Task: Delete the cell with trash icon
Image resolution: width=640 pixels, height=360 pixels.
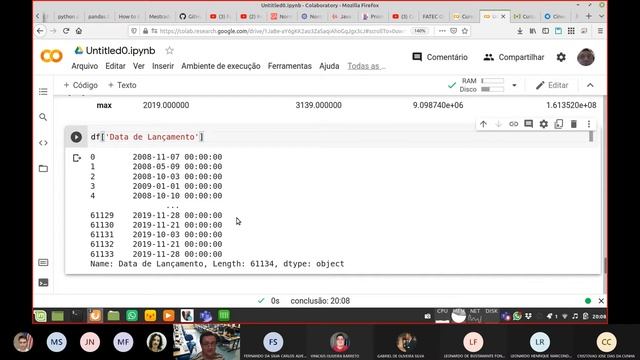Action: tap(573, 124)
